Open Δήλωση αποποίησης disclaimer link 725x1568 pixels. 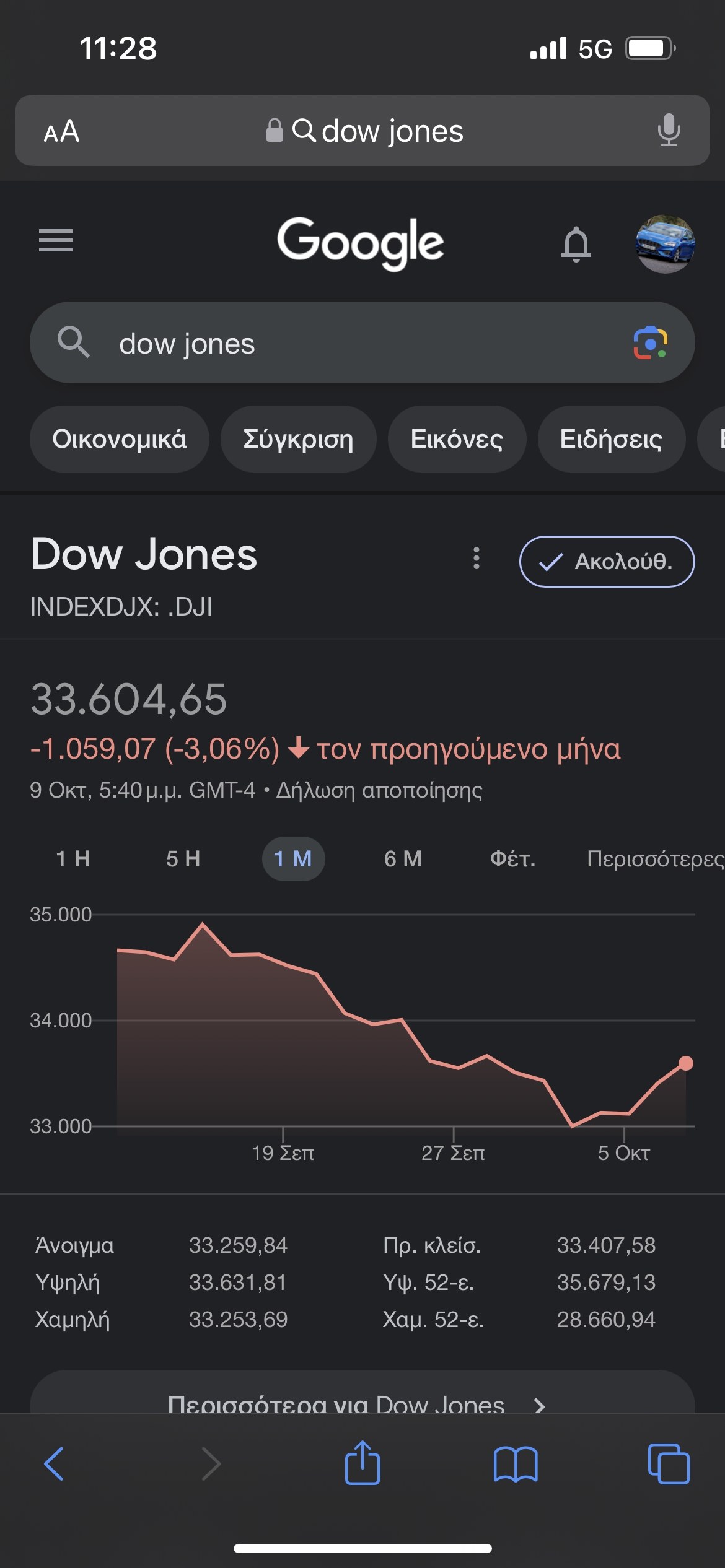[x=379, y=790]
